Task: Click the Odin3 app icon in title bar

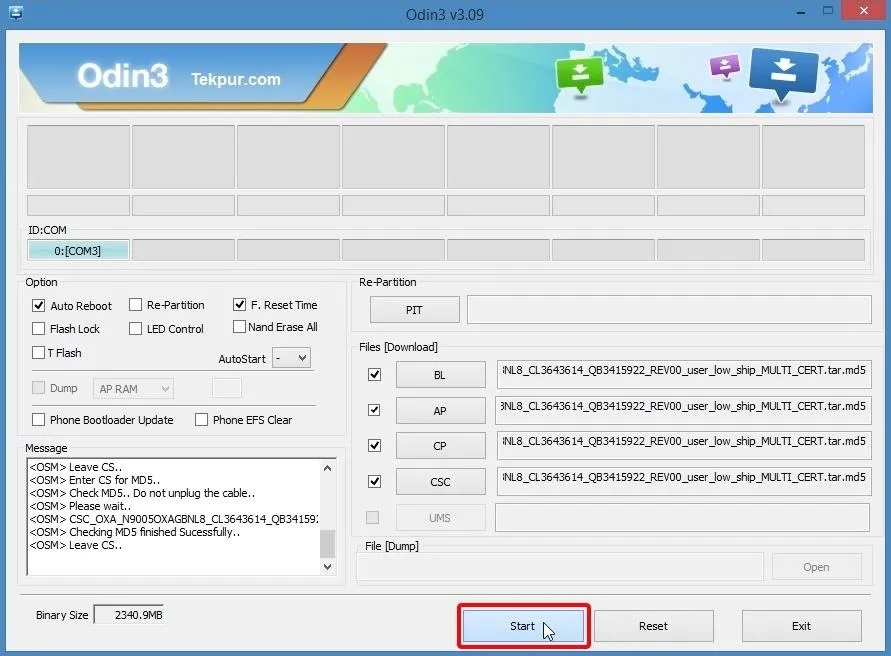Action: tap(16, 13)
